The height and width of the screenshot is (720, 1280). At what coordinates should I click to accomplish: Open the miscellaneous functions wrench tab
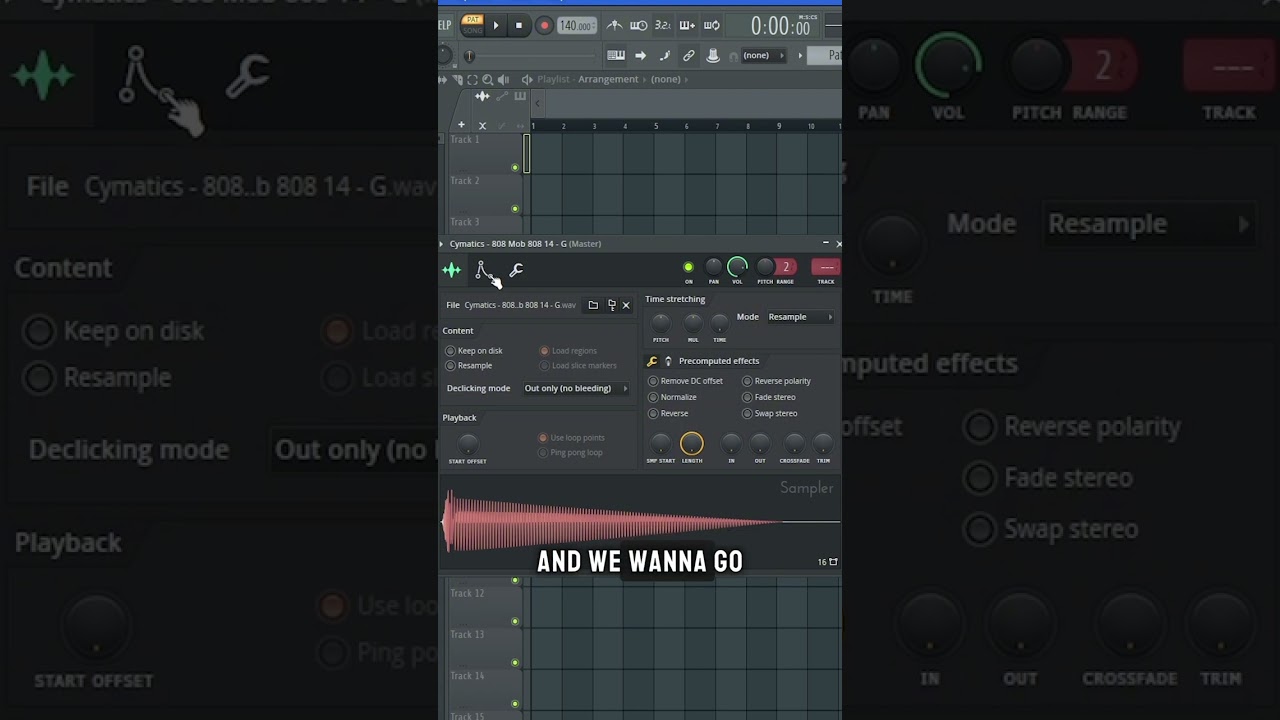[516, 270]
